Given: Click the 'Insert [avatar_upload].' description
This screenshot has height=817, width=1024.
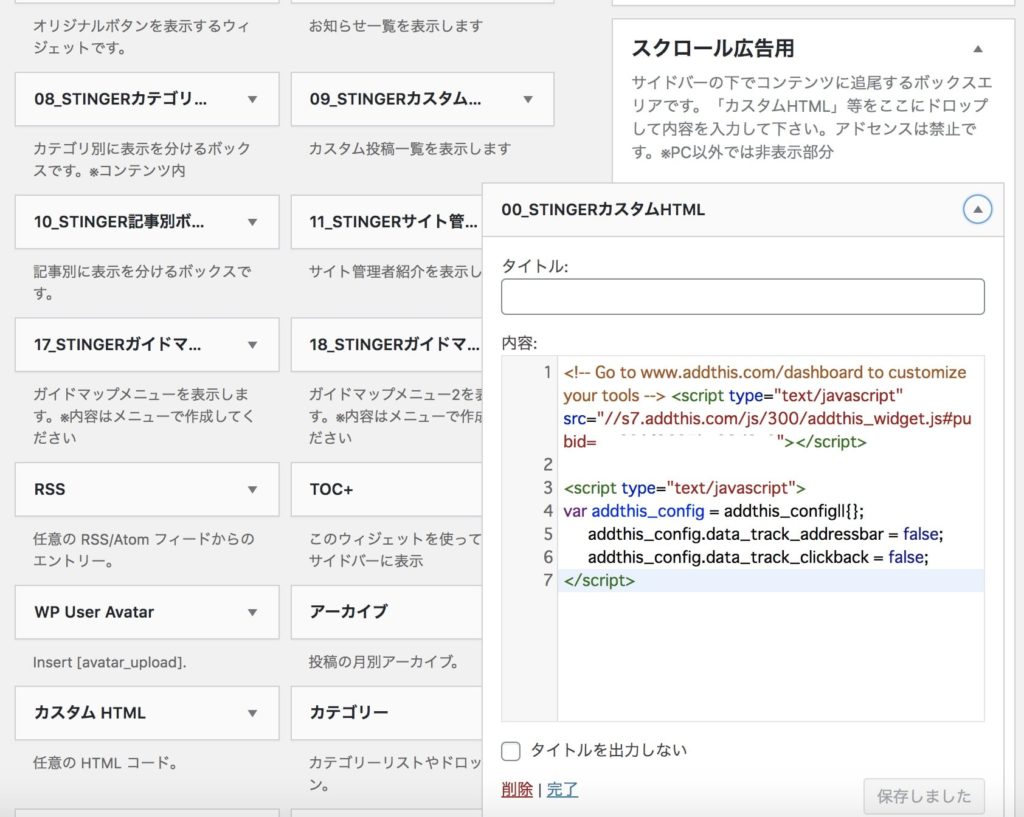Looking at the screenshot, I should pos(110,662).
